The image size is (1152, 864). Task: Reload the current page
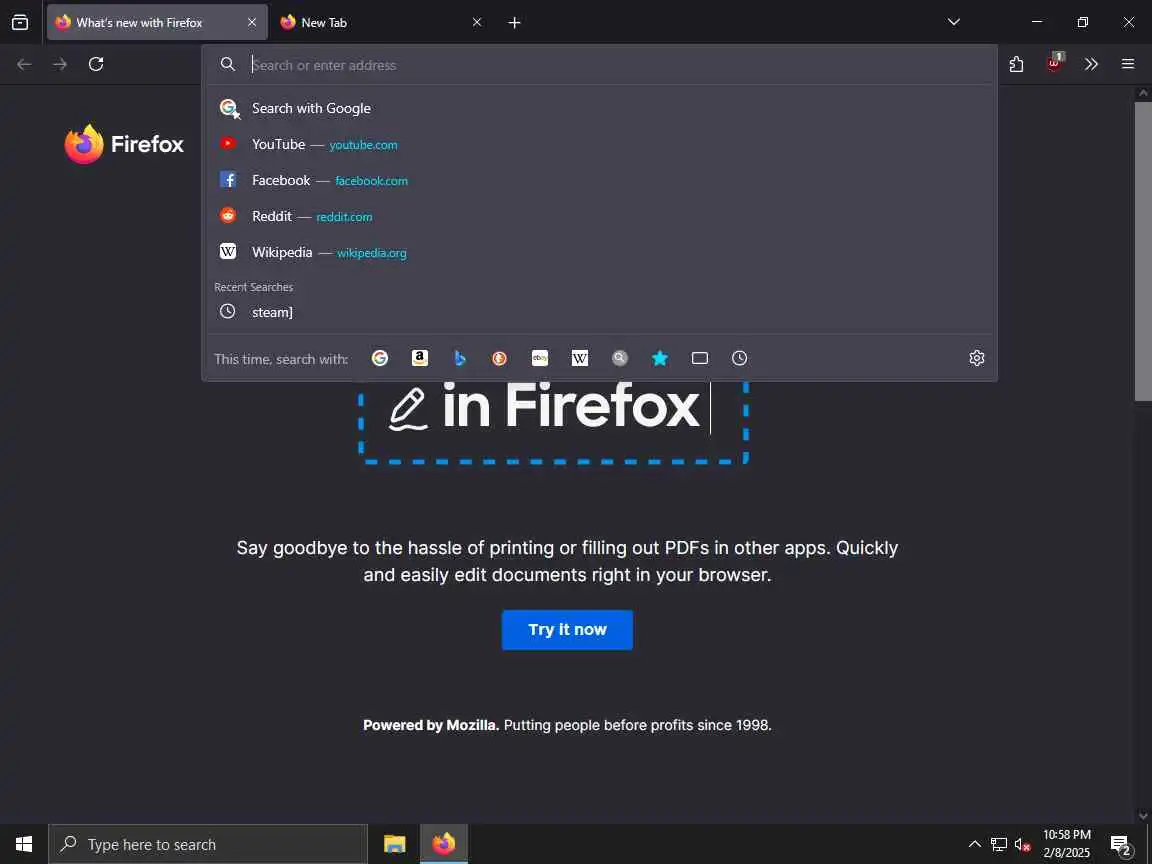point(96,65)
